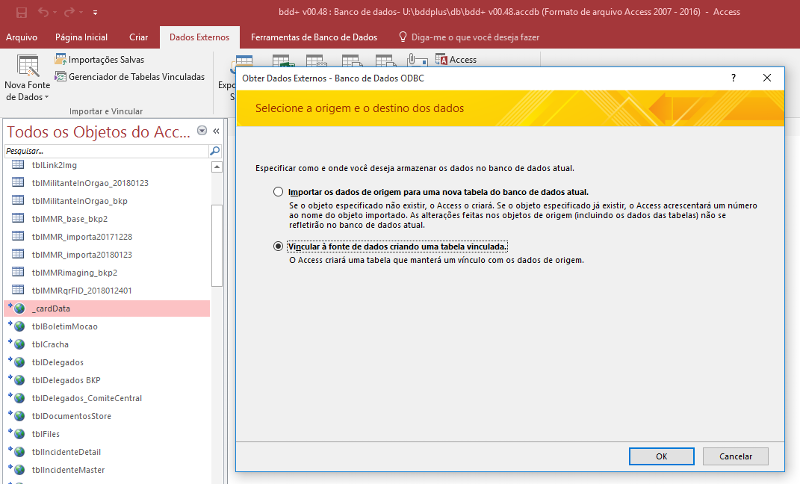Click globe icon of tblDelegados_ComiteCentral
The width and height of the screenshot is (800, 484).
(18, 398)
